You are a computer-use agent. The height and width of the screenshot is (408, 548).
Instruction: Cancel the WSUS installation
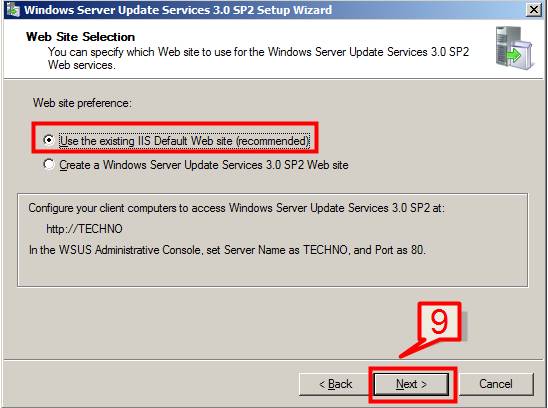point(496,384)
